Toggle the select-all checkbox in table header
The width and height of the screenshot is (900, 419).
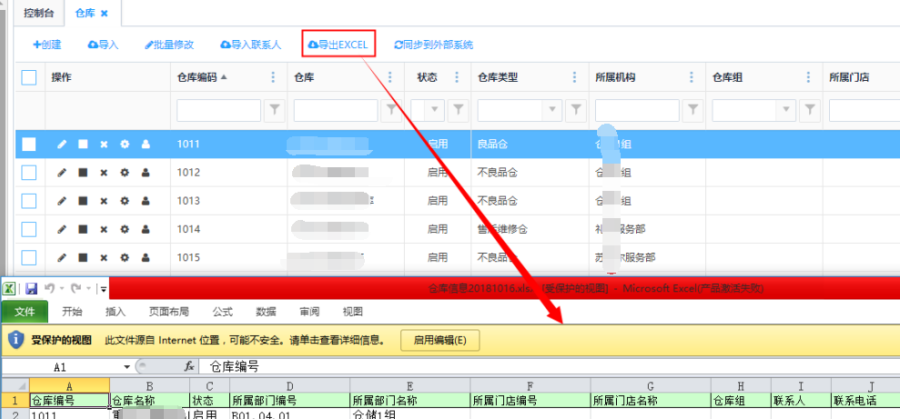(29, 78)
